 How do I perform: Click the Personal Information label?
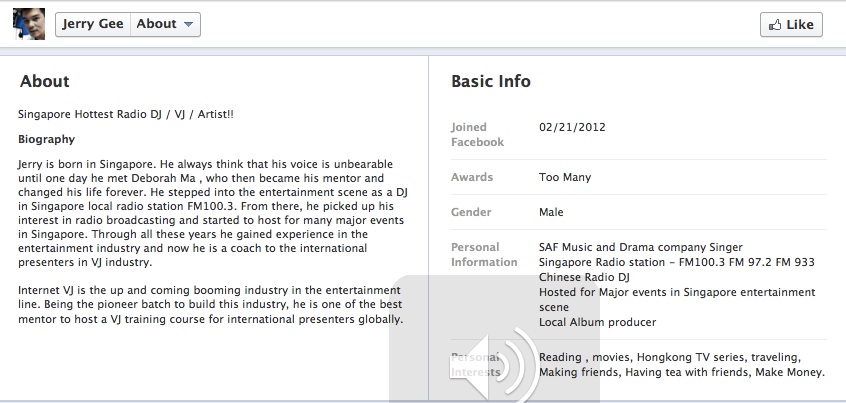tap(484, 255)
